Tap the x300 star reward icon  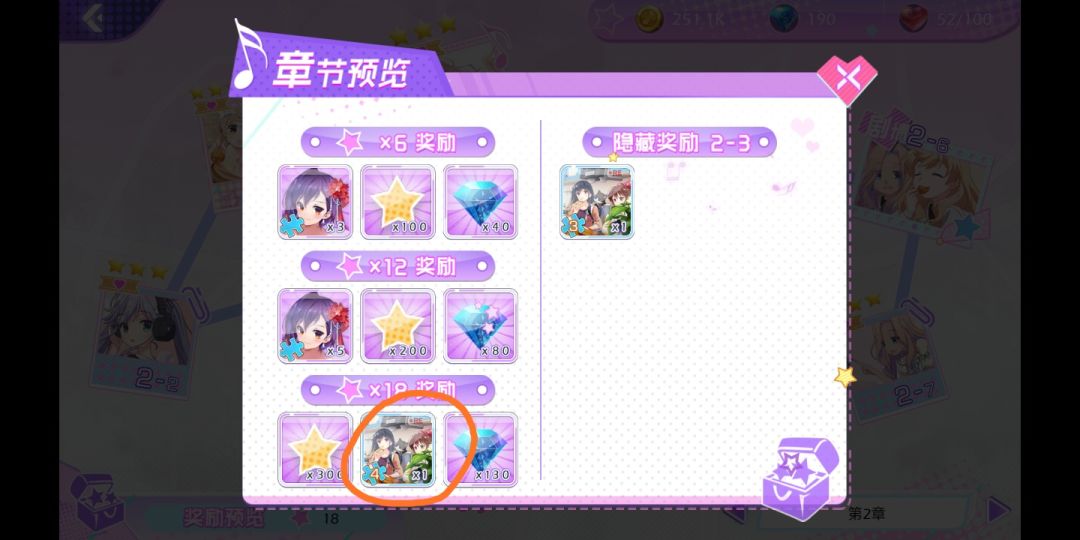[315, 450]
